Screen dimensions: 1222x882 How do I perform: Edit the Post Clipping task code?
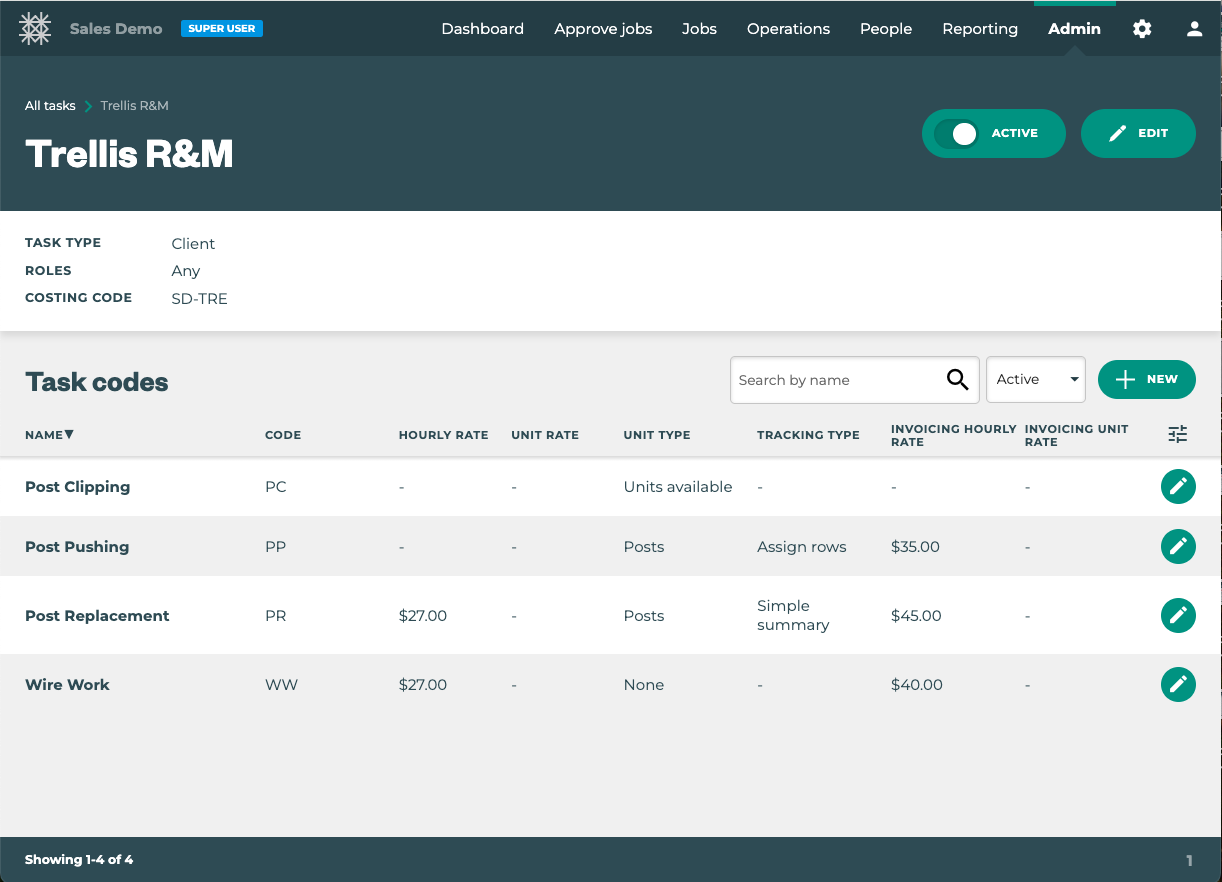point(1178,487)
